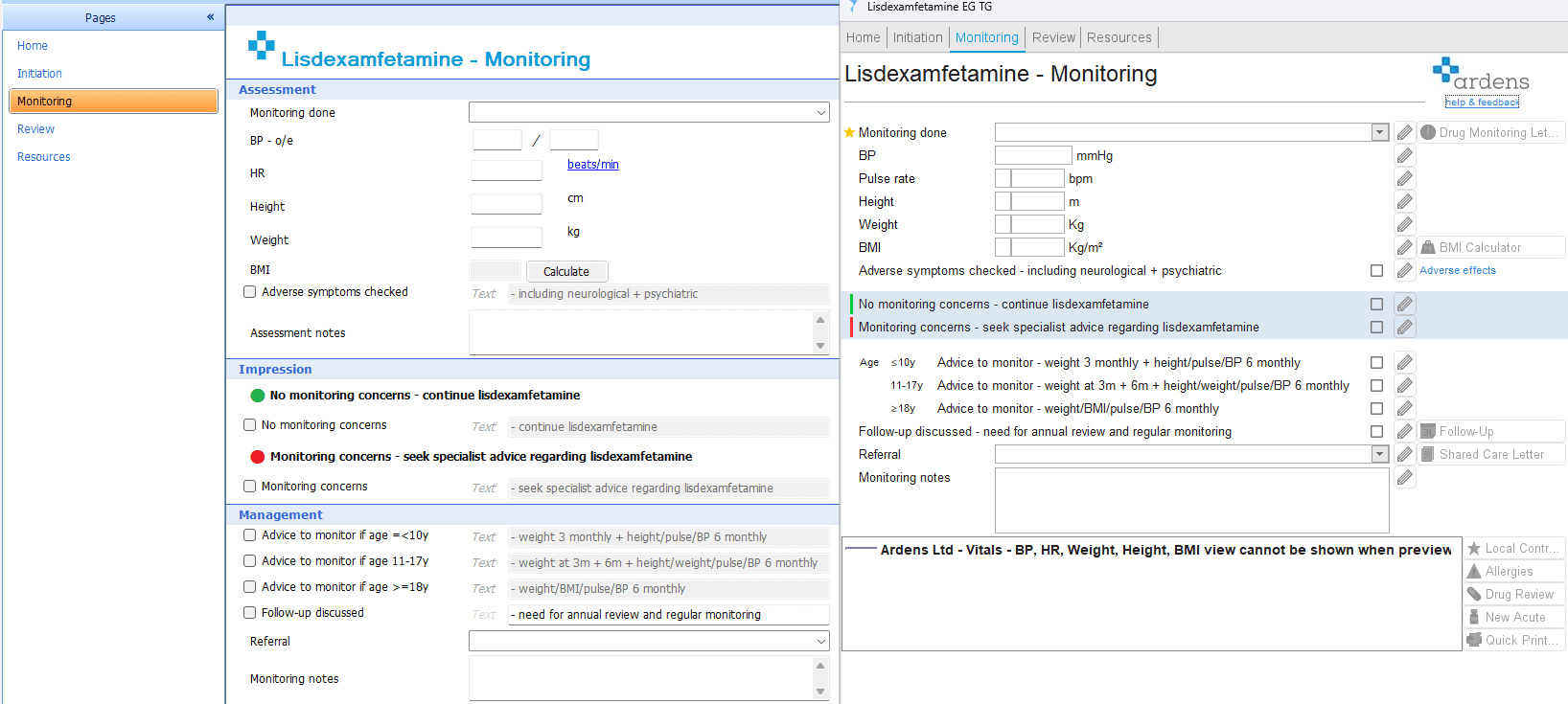The image size is (1568, 704).
Task: Click the Drug Review pill icon
Action: 1474,594
